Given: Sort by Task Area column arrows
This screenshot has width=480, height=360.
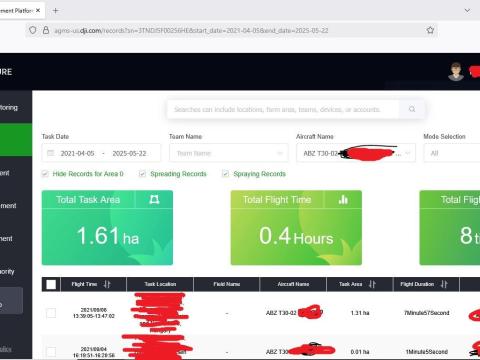Looking at the screenshot, I should [372, 284].
